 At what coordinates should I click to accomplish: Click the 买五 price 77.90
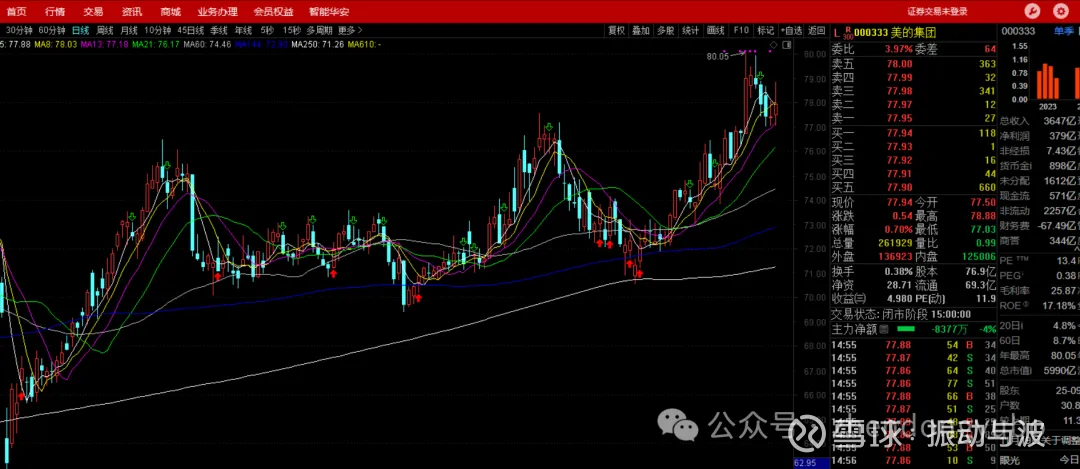pos(900,187)
